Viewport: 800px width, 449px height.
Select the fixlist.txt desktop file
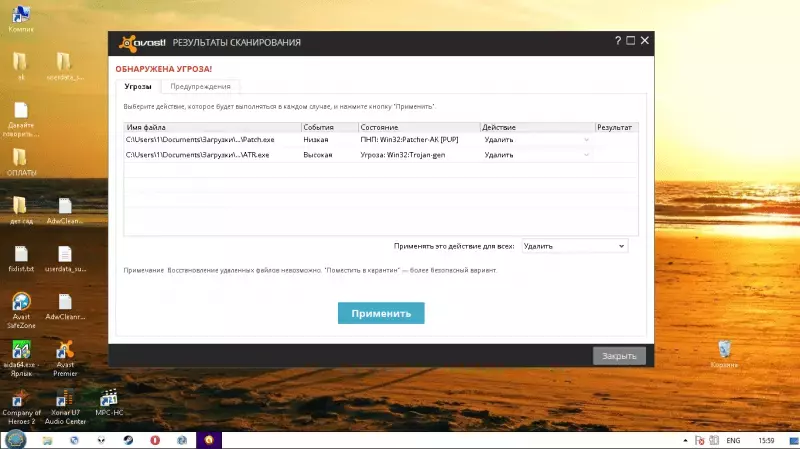pos(21,259)
